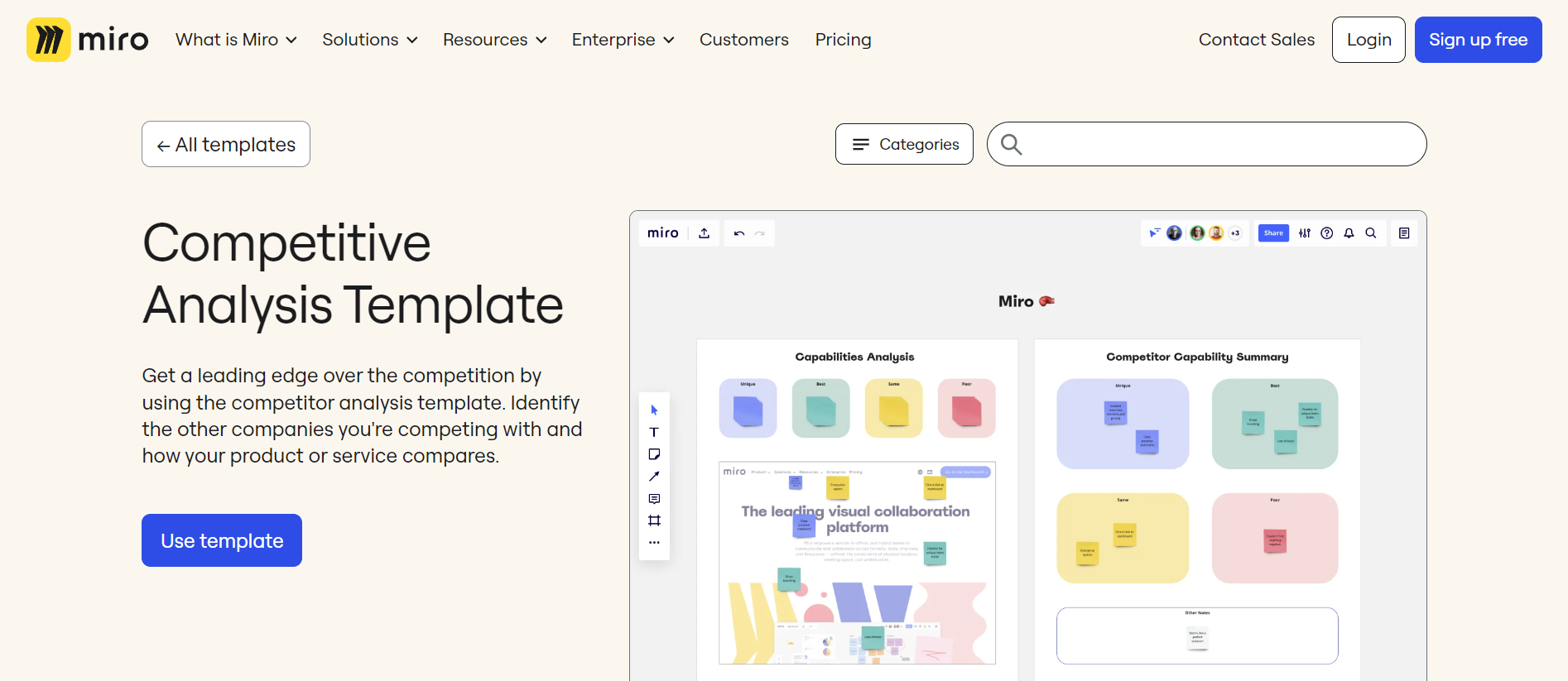The width and height of the screenshot is (1568, 681).
Task: Expand the What is Miro menu
Action: coord(236,40)
